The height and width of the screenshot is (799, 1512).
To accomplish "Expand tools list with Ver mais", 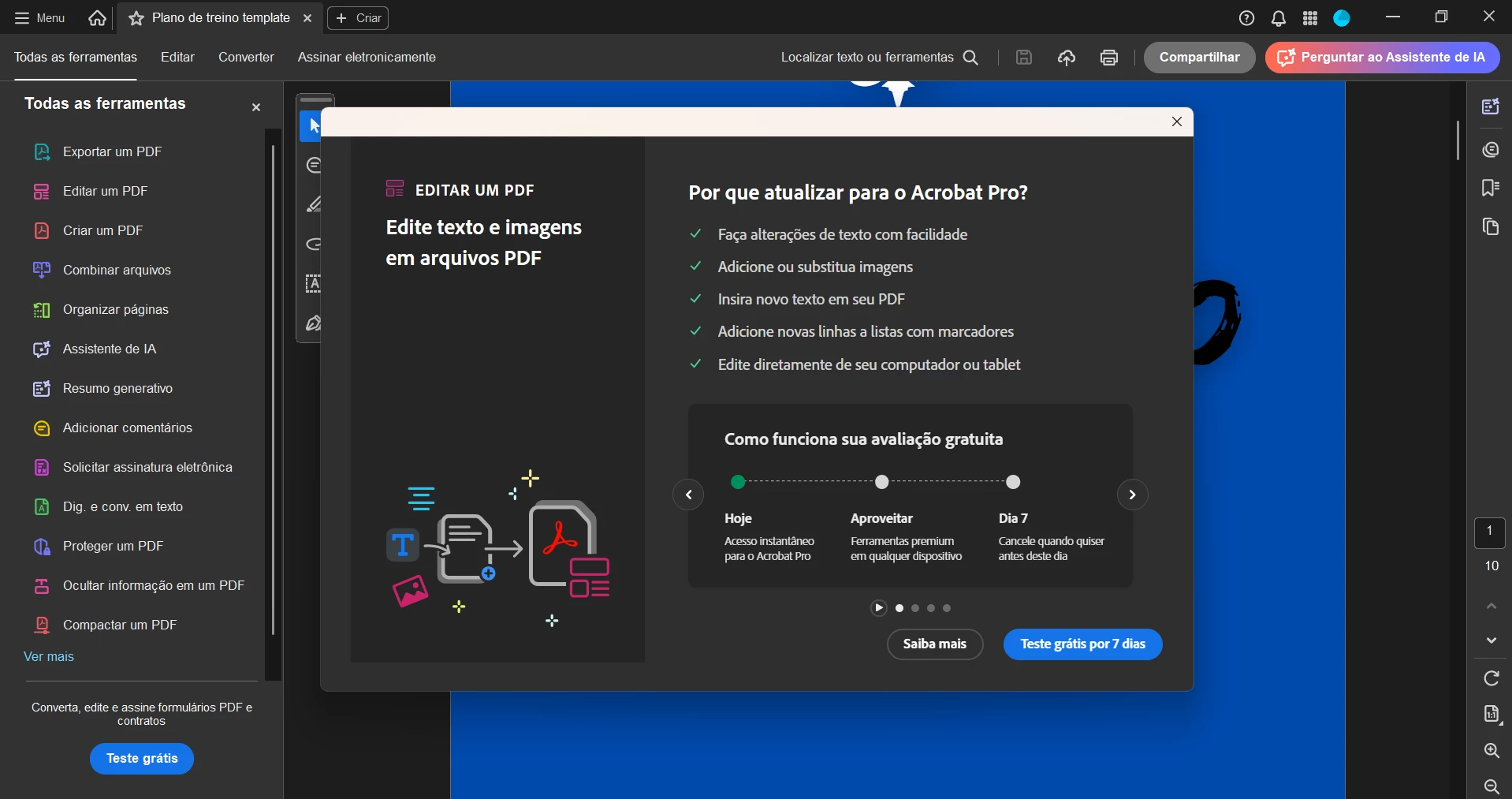I will [49, 656].
